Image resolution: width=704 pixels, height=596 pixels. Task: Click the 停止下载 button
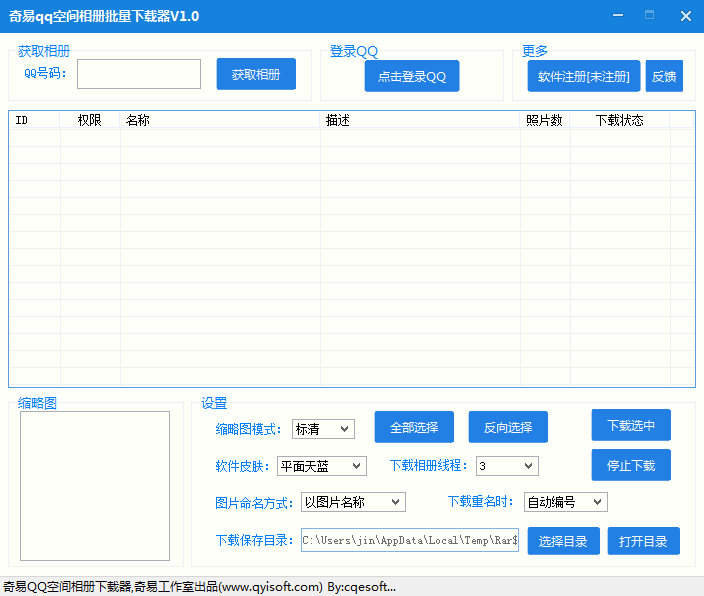pyautogui.click(x=631, y=465)
